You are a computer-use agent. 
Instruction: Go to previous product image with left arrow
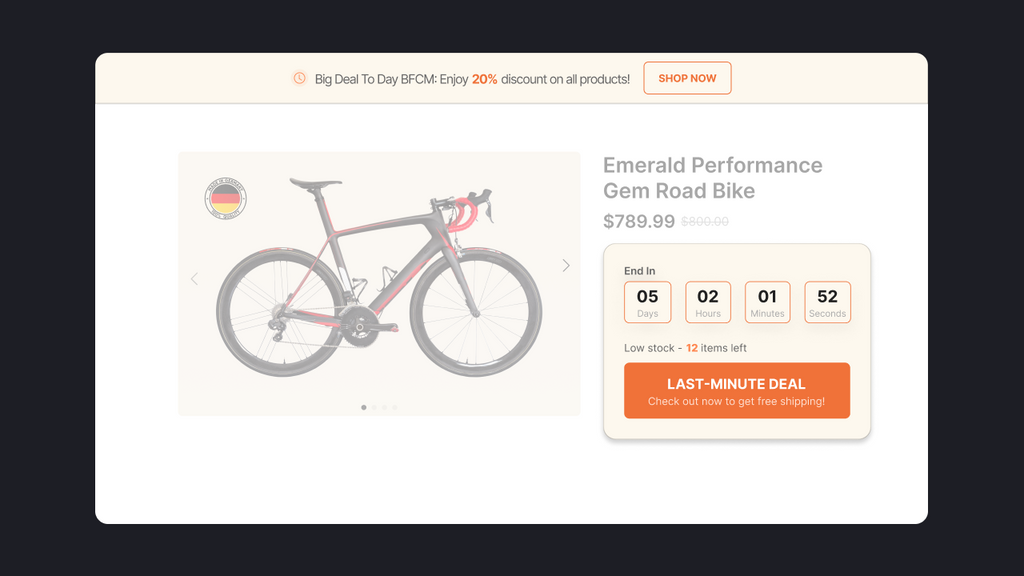click(194, 279)
